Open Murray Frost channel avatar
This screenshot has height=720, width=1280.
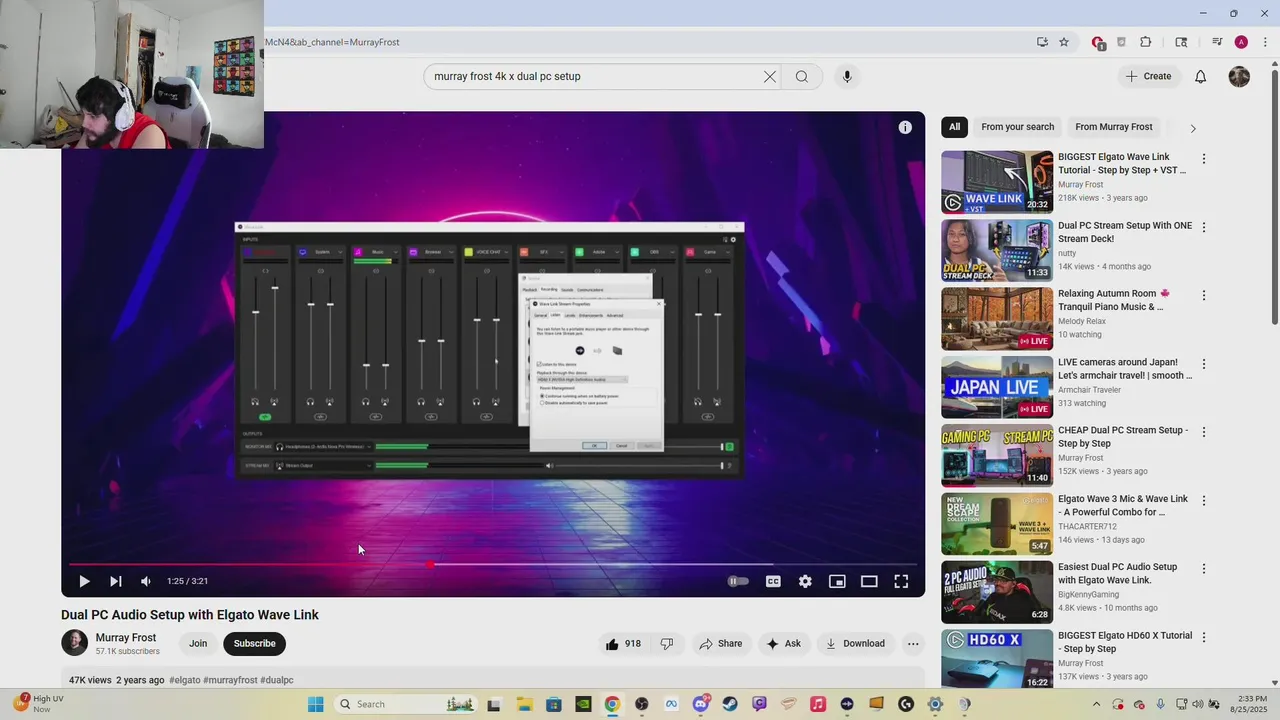[x=74, y=643]
